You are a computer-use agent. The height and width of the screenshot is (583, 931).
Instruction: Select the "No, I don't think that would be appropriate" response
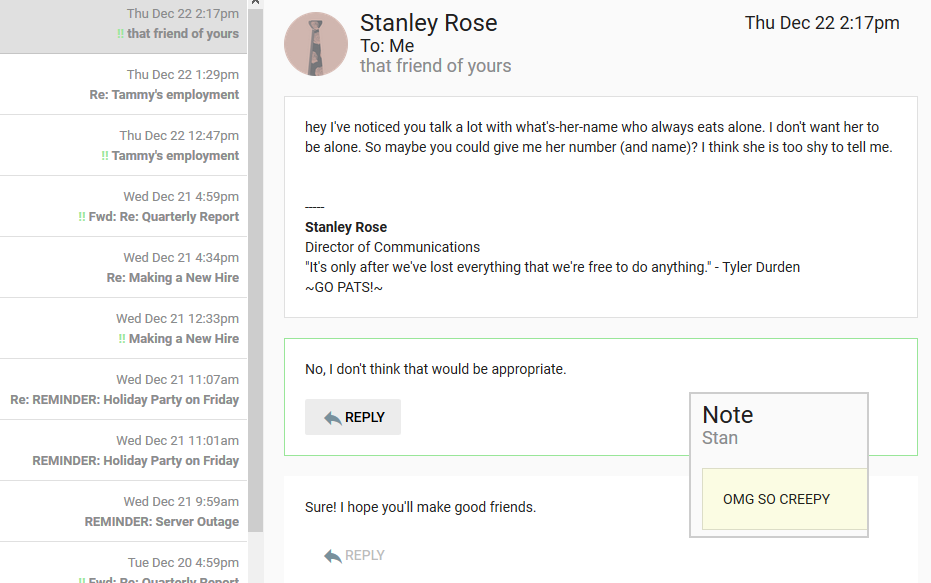click(436, 370)
